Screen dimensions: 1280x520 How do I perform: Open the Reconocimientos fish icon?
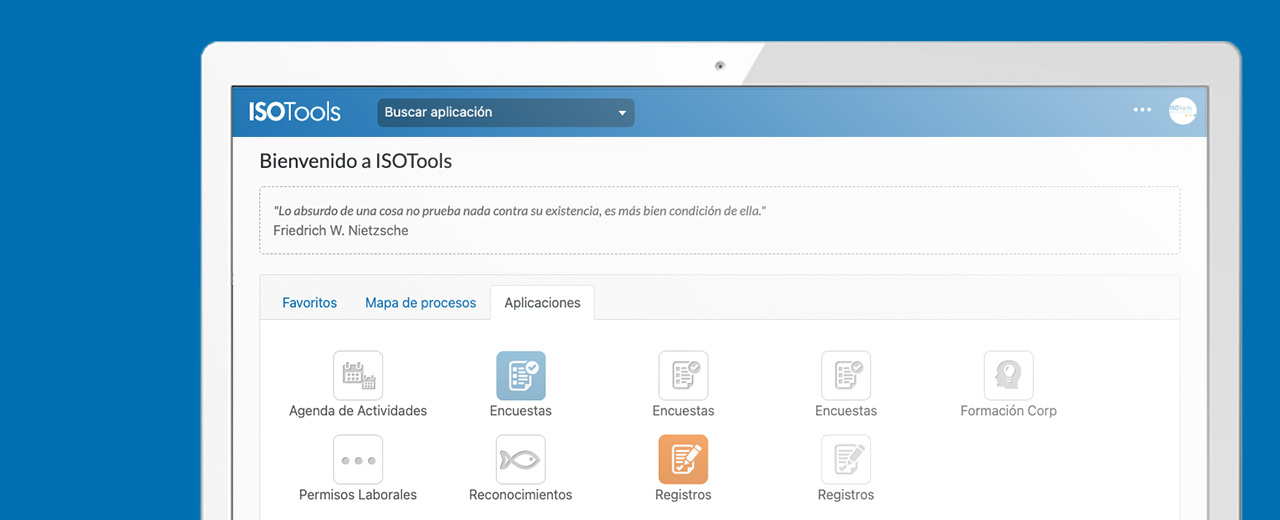point(521,460)
